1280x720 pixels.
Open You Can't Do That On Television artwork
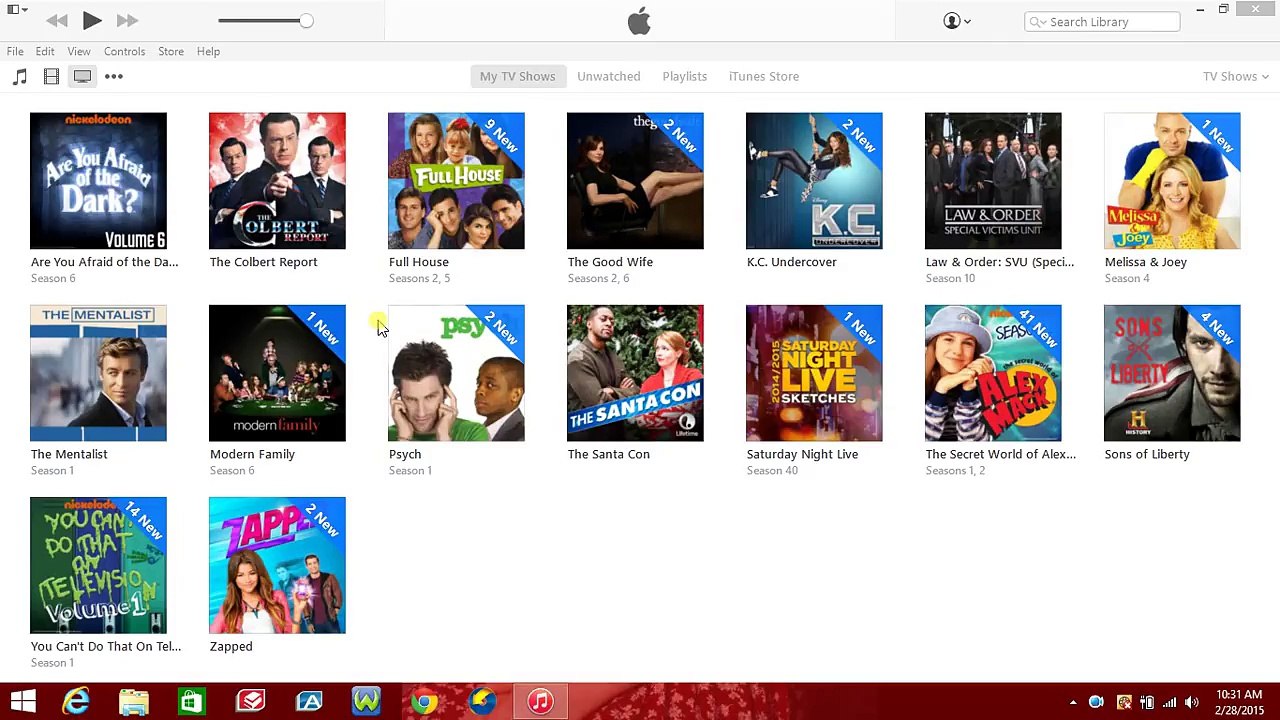98,565
